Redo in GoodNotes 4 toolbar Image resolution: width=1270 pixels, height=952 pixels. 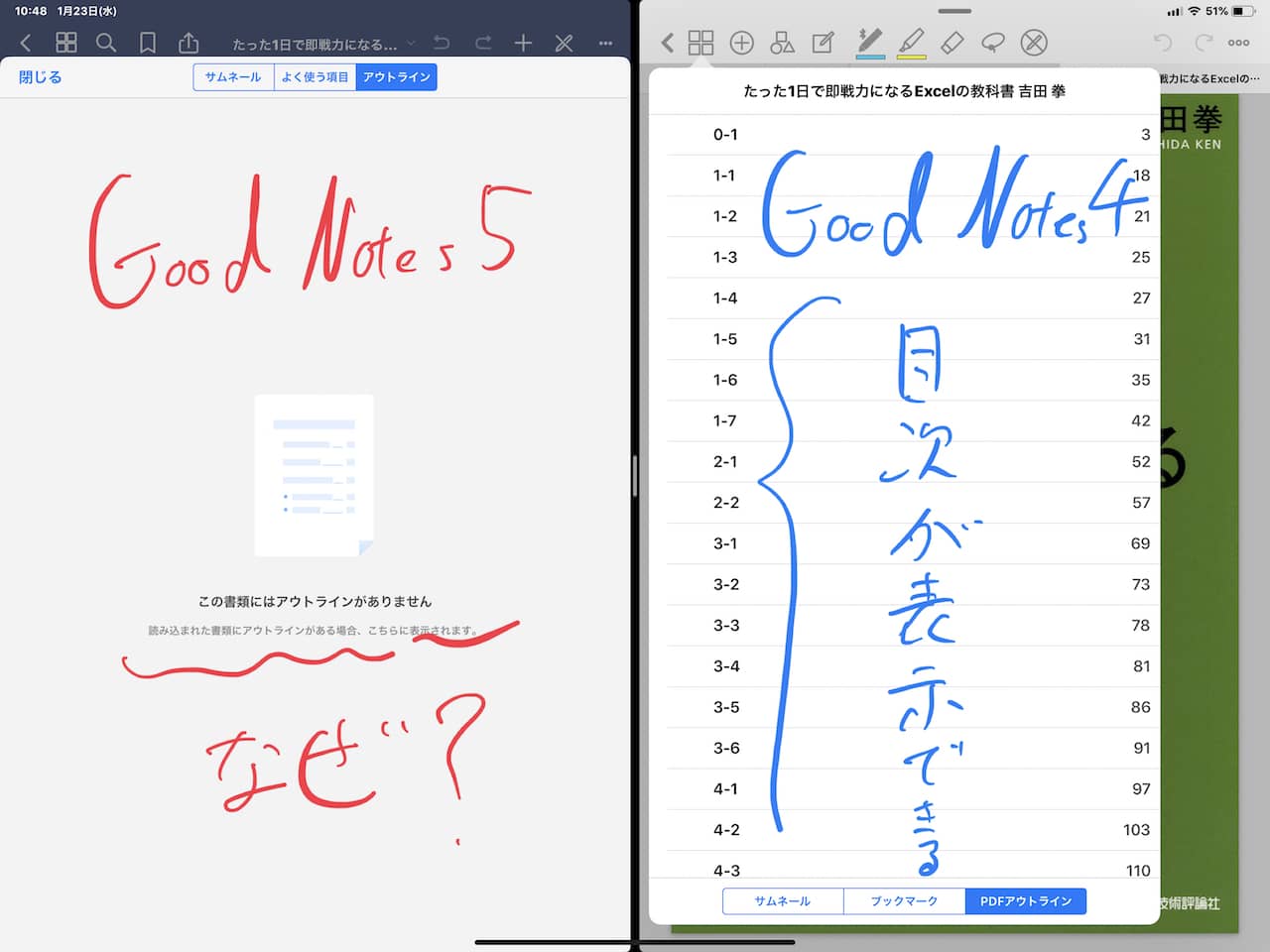point(1204,43)
